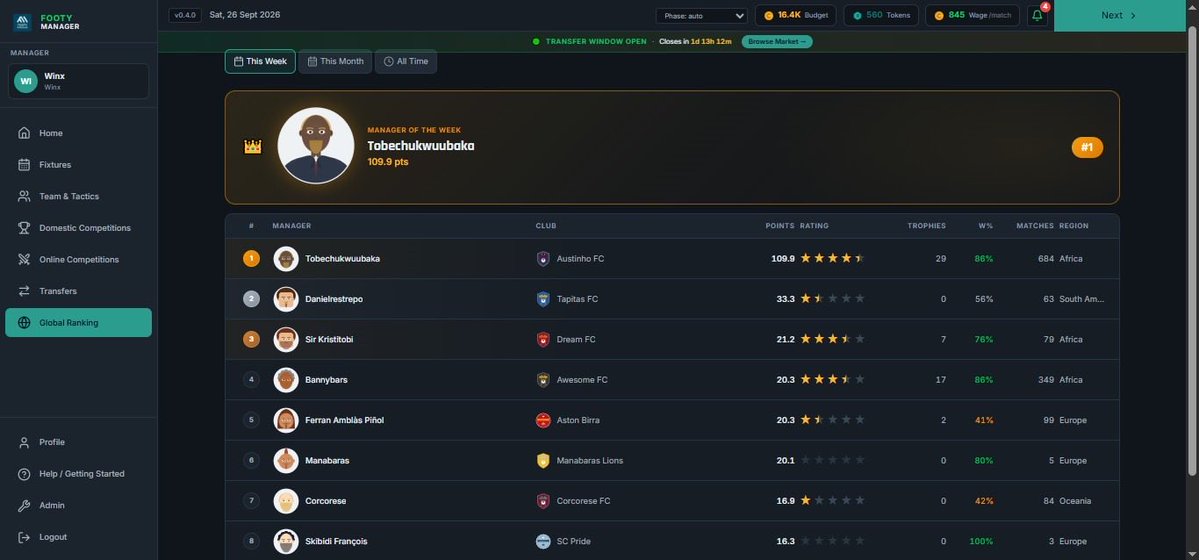Click the 845 Wage per match indicator

pos(972,15)
